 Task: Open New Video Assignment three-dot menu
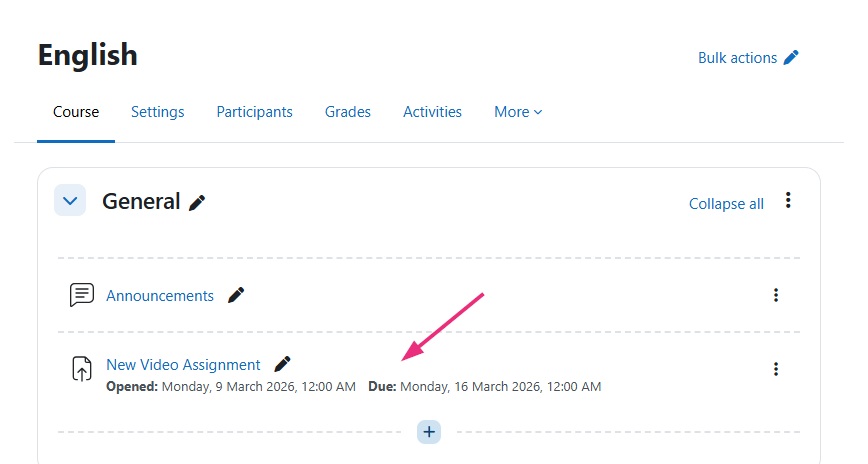pyautogui.click(x=776, y=369)
